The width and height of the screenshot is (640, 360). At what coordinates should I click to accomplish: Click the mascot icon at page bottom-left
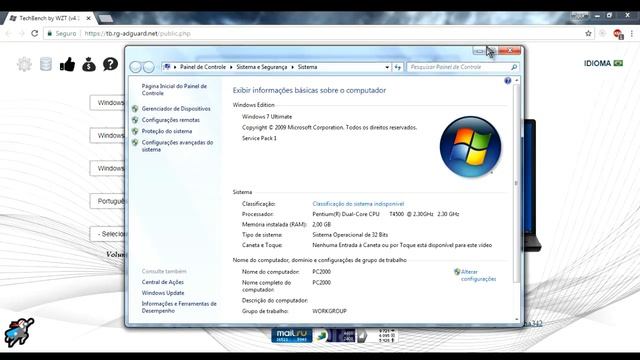(19, 332)
